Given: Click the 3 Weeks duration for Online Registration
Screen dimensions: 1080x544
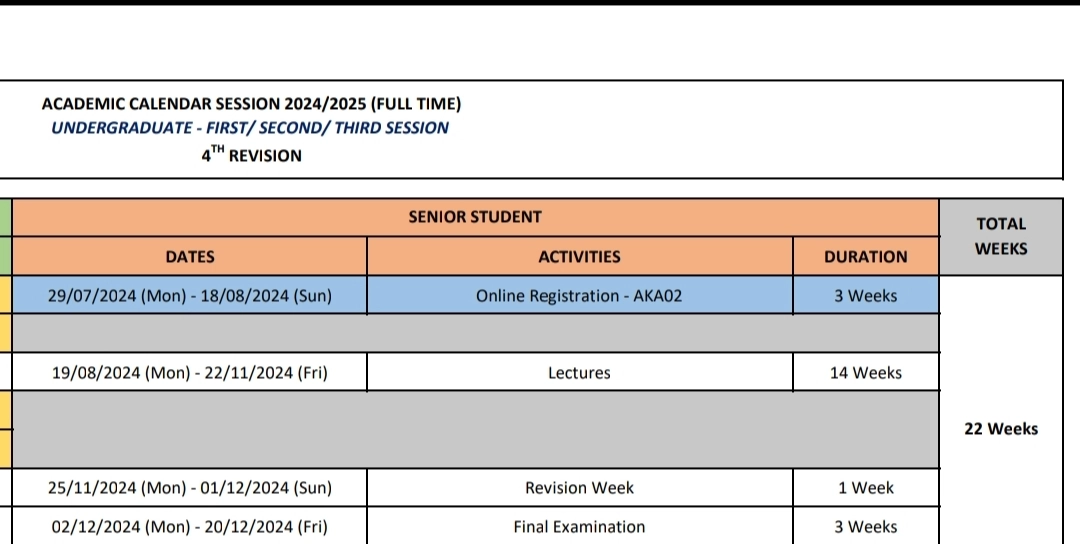Looking at the screenshot, I should coord(866,295).
